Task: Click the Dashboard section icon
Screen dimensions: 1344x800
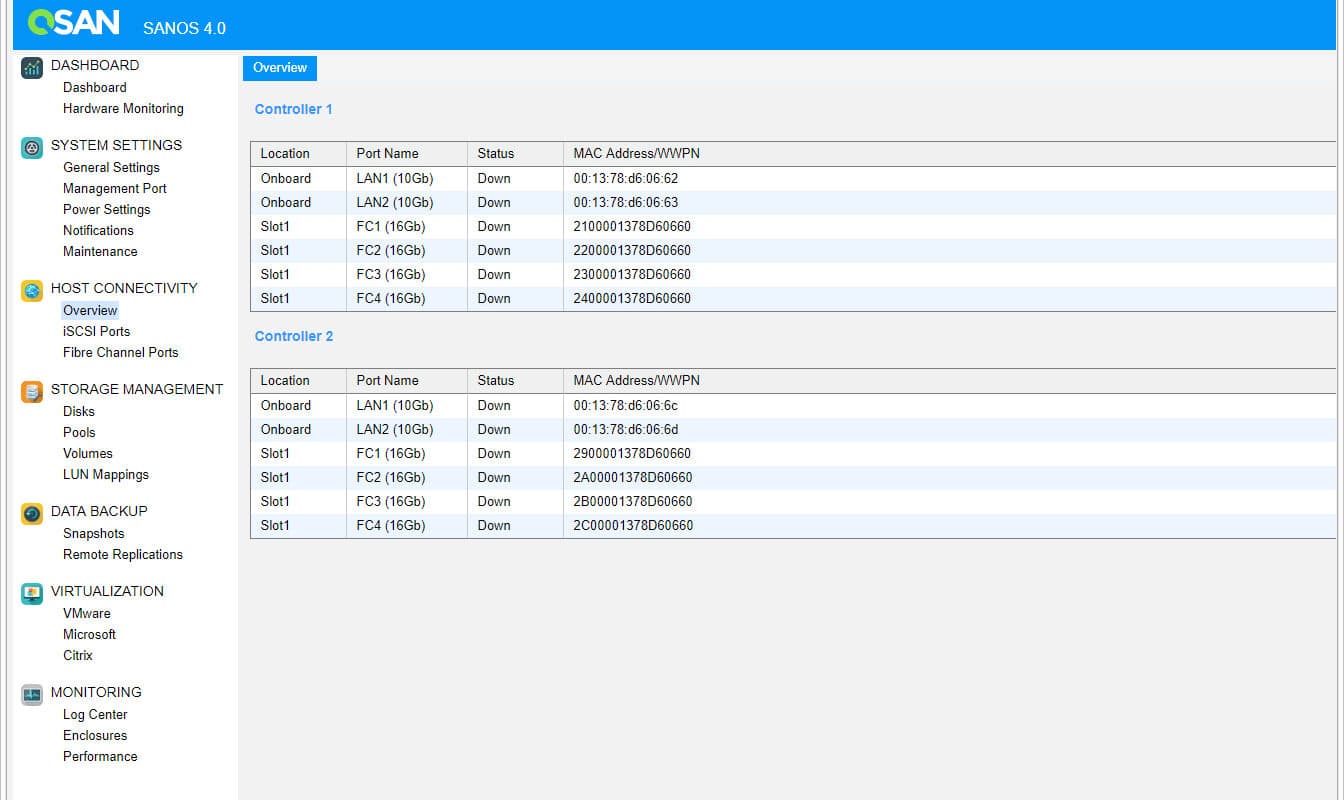Action: [32, 68]
